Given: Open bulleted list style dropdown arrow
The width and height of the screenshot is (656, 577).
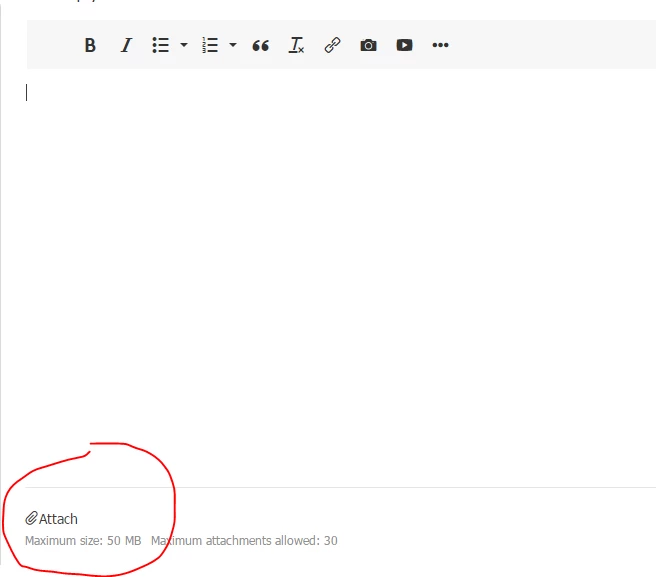Looking at the screenshot, I should coord(184,45).
